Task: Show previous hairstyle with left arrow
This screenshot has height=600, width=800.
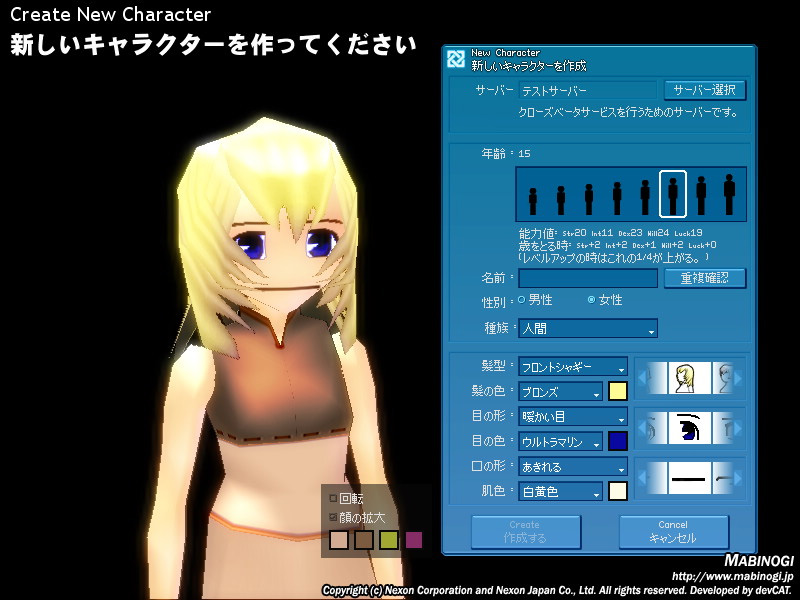Action: [642, 378]
